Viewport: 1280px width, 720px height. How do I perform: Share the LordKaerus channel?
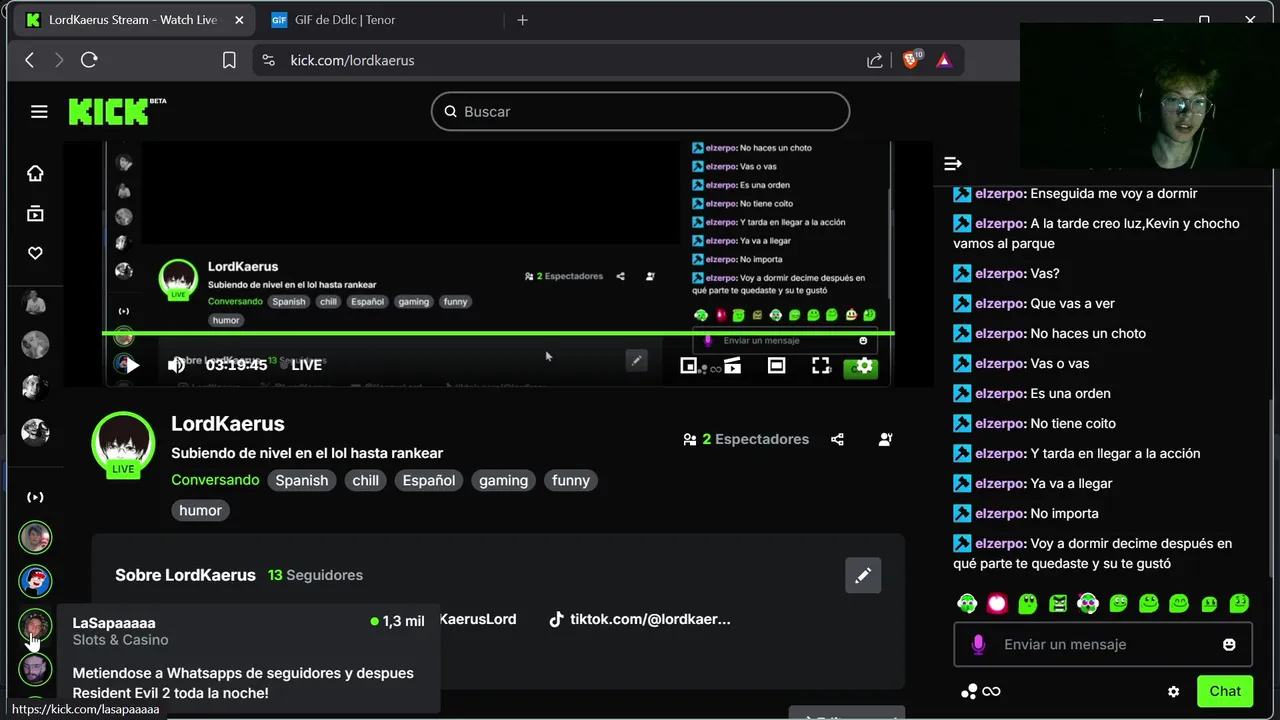[837, 439]
